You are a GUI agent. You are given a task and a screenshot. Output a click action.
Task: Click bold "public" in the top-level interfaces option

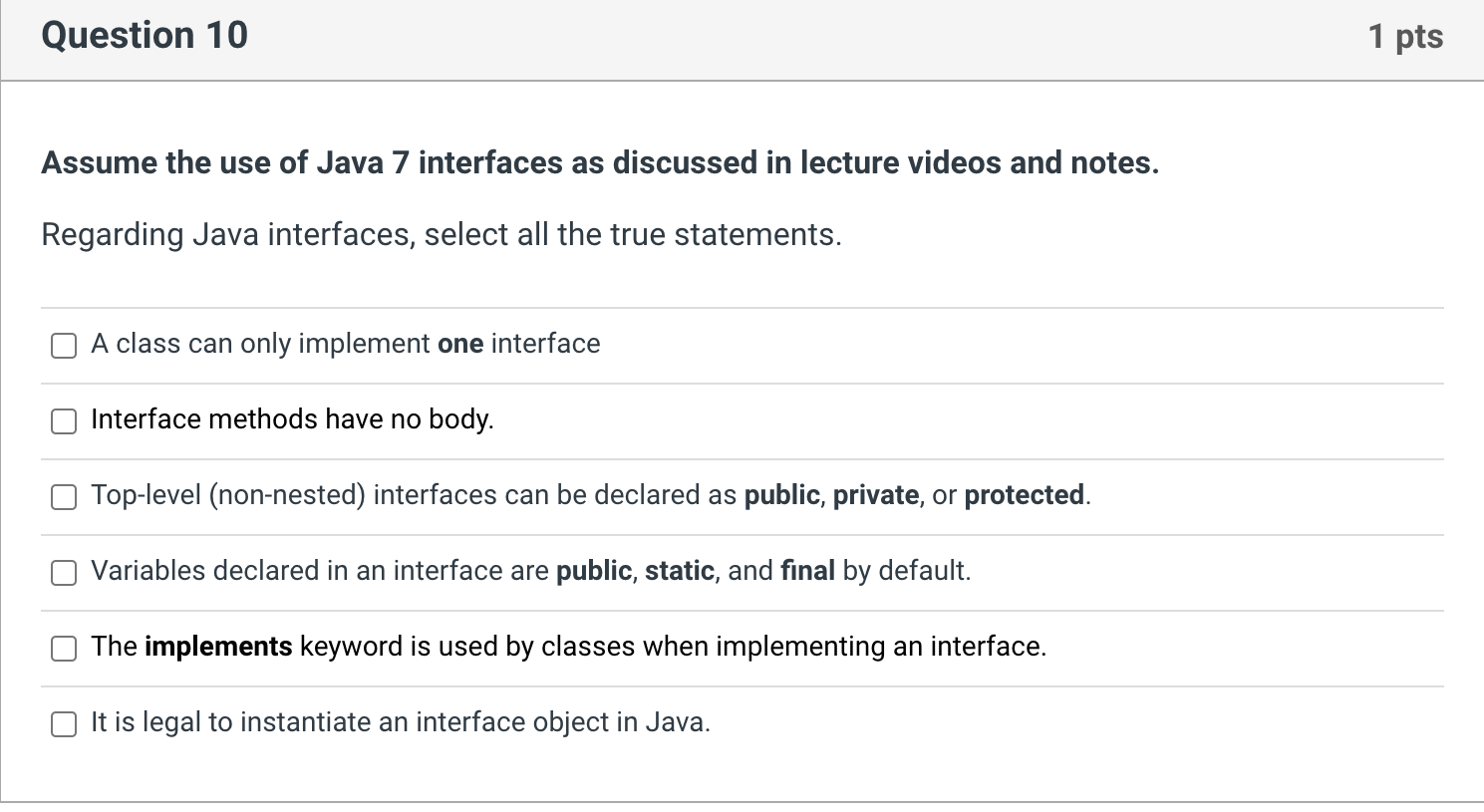[781, 495]
